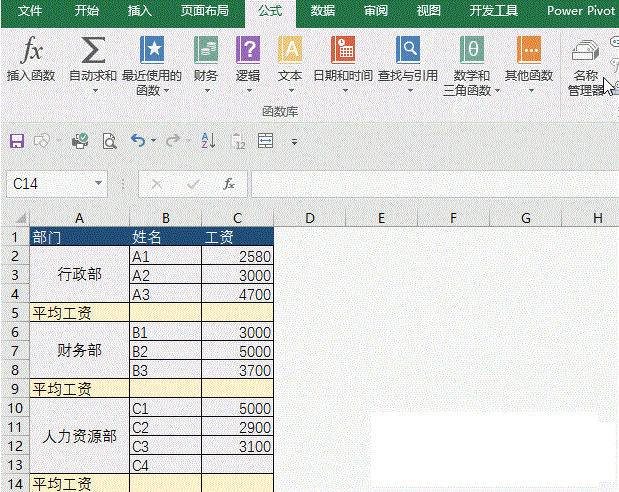Open Recently Used functions (最近使用的函数)
The image size is (619, 492).
coord(152,65)
